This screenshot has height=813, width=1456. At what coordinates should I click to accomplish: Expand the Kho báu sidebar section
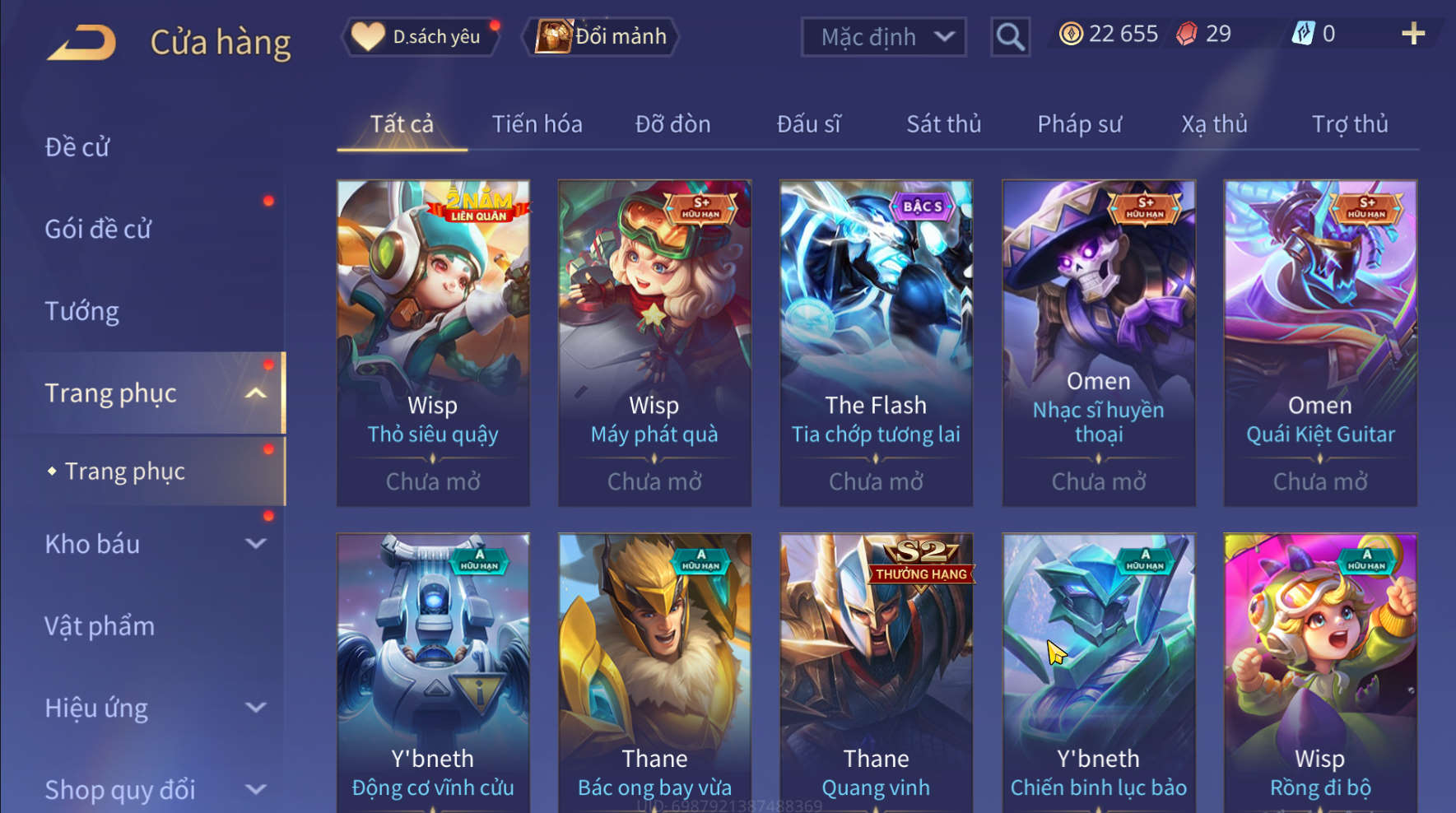pyautogui.click(x=256, y=544)
